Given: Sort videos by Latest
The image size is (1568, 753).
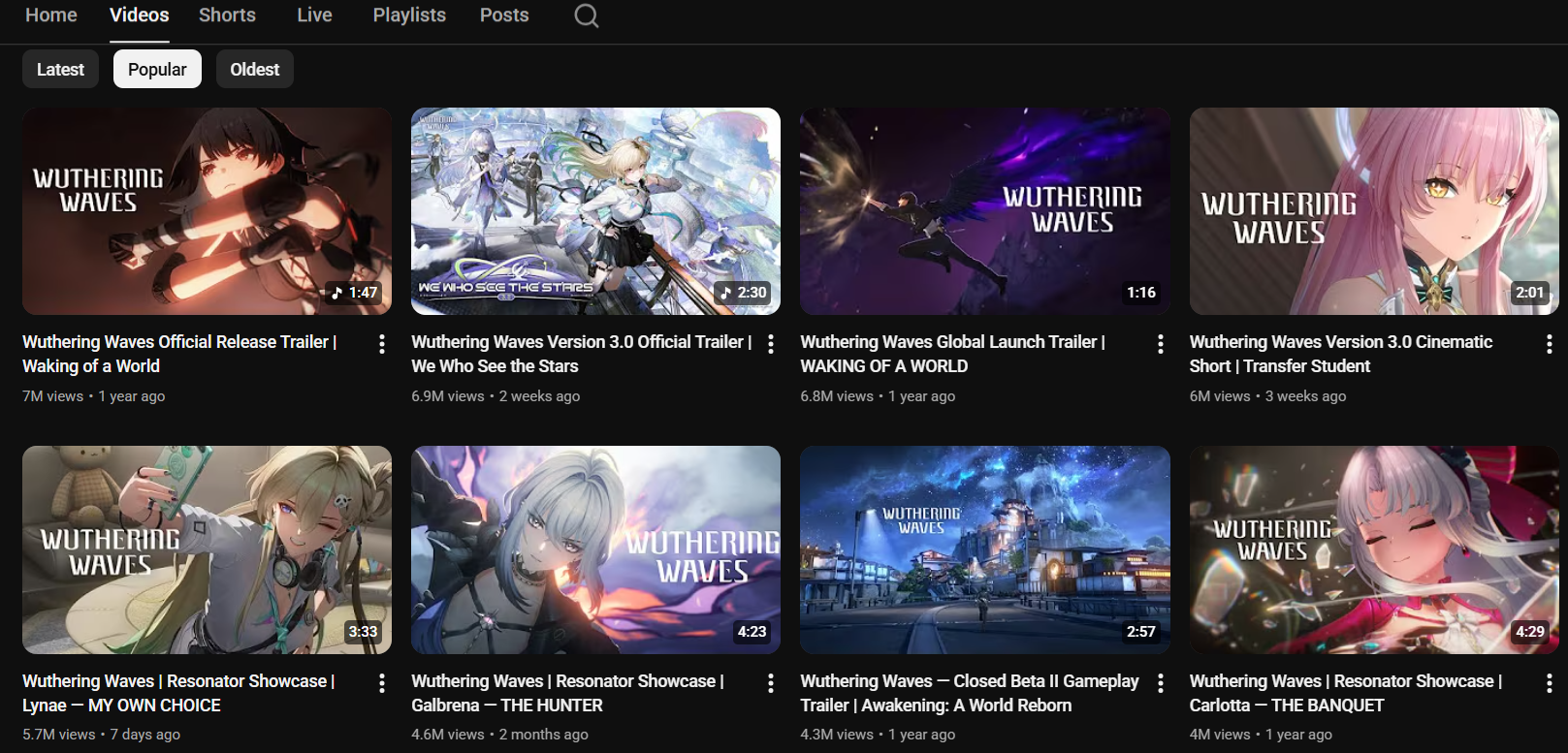Looking at the screenshot, I should [60, 69].
